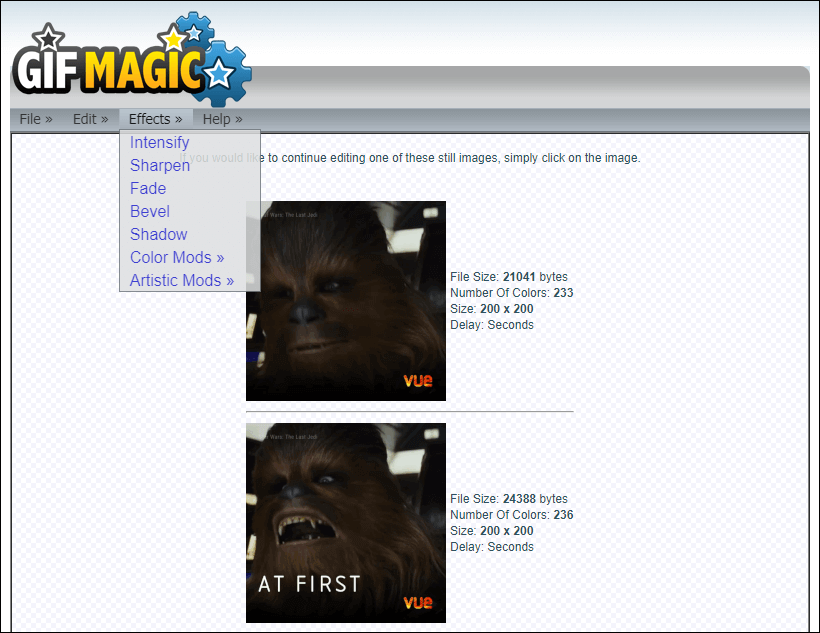
Task: Open the Help menu
Action: click(223, 119)
